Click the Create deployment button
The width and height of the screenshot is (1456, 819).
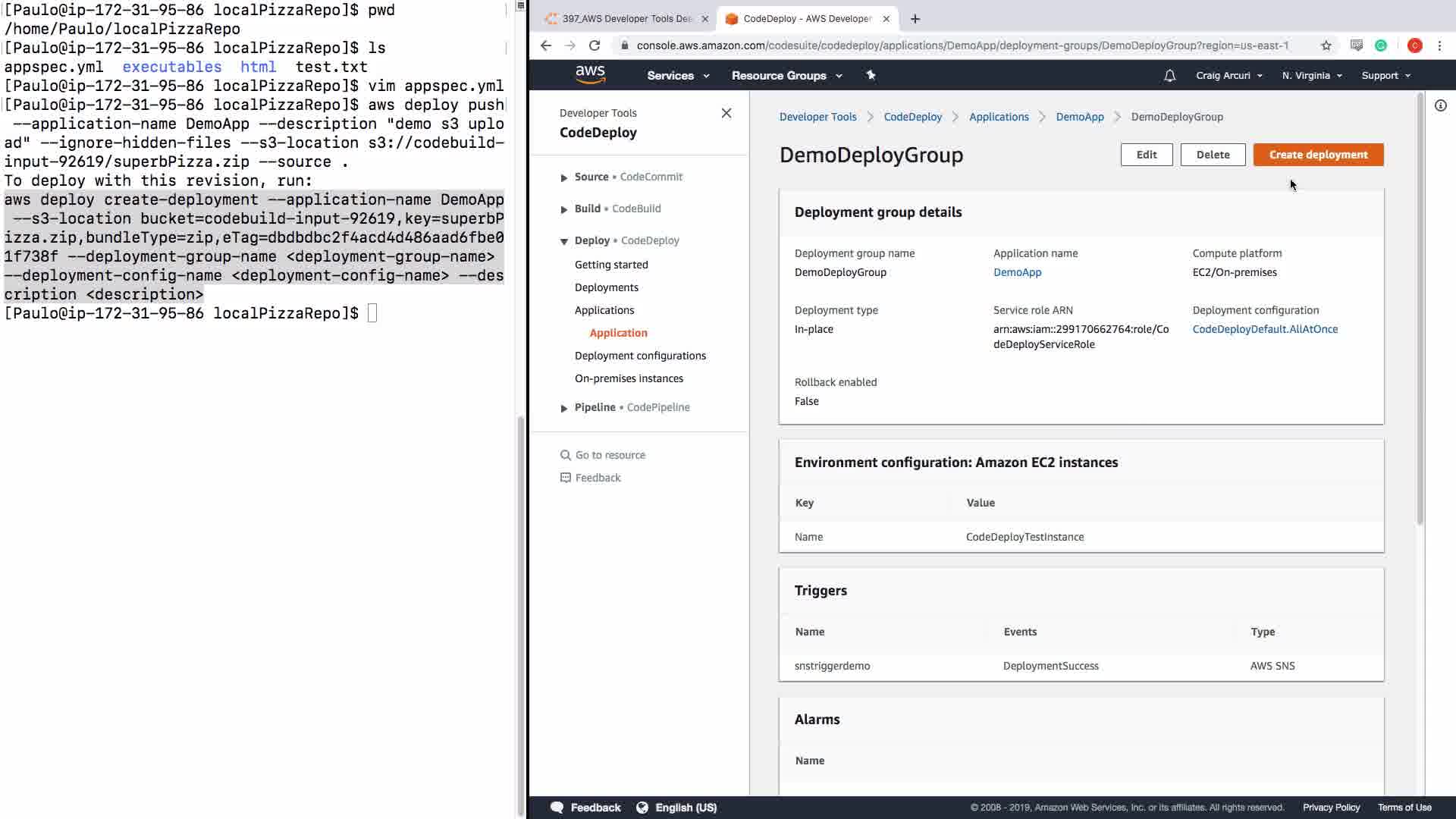(x=1318, y=155)
